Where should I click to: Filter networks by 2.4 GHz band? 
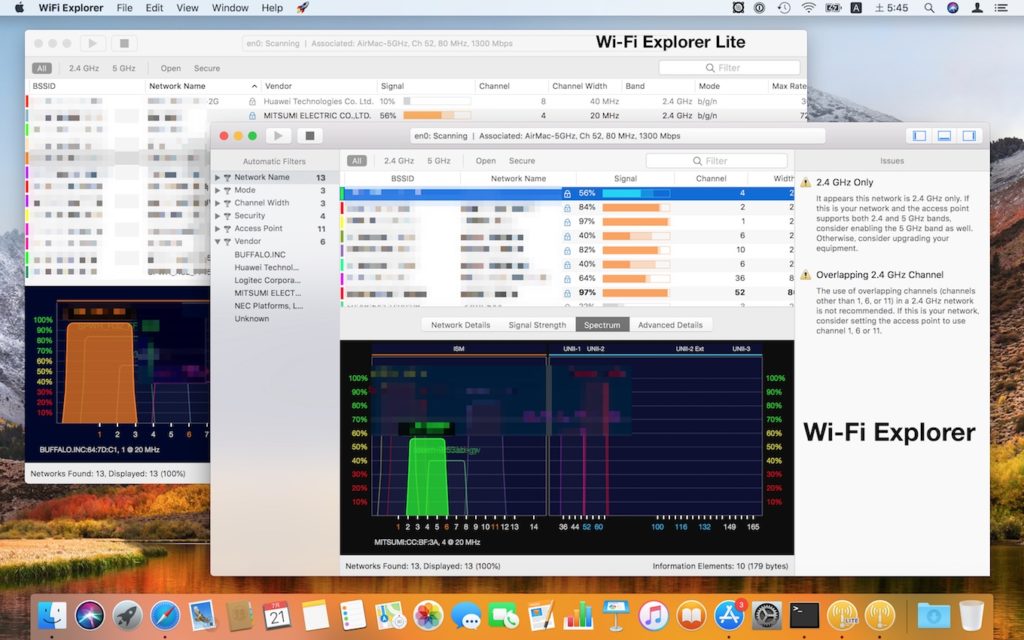(399, 160)
